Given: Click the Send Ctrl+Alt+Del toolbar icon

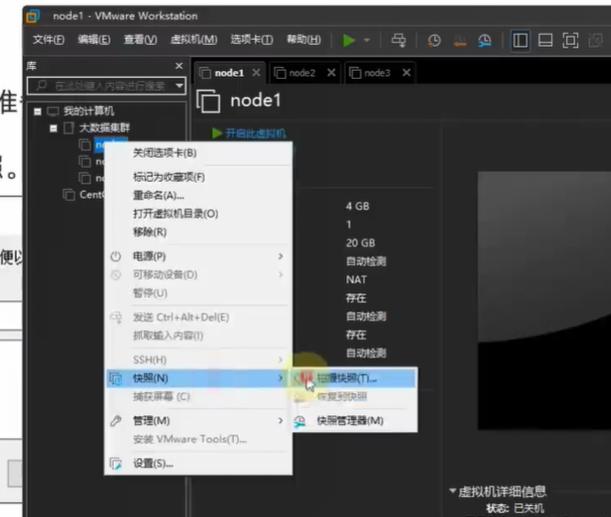Looking at the screenshot, I should [x=398, y=40].
